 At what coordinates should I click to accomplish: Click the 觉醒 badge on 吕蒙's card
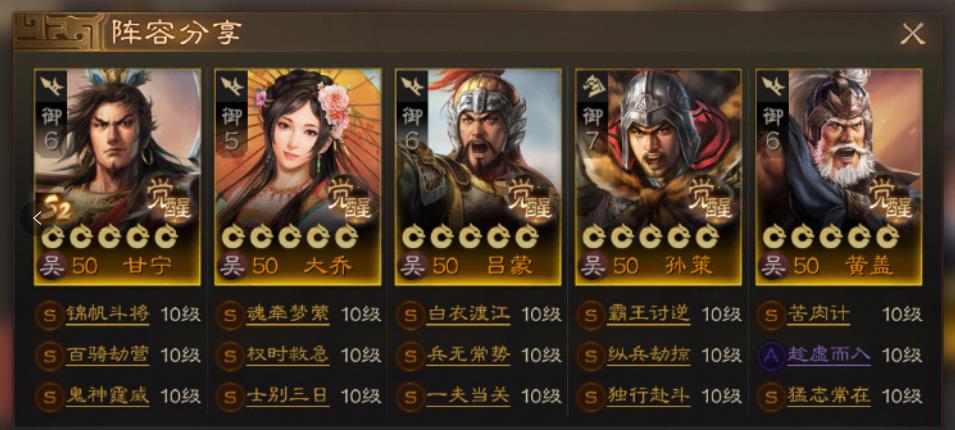click(x=529, y=199)
